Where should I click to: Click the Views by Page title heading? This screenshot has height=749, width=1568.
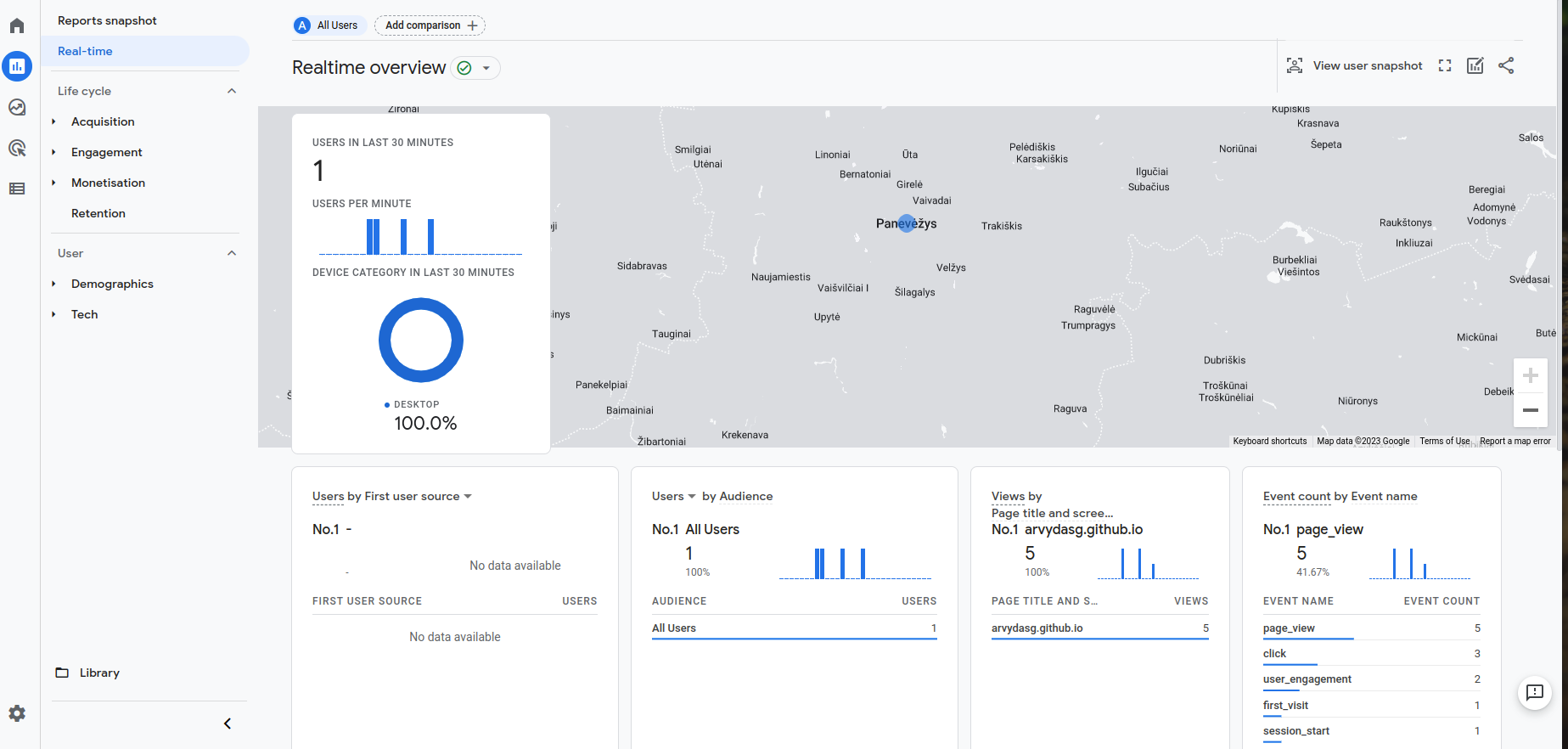[1052, 504]
